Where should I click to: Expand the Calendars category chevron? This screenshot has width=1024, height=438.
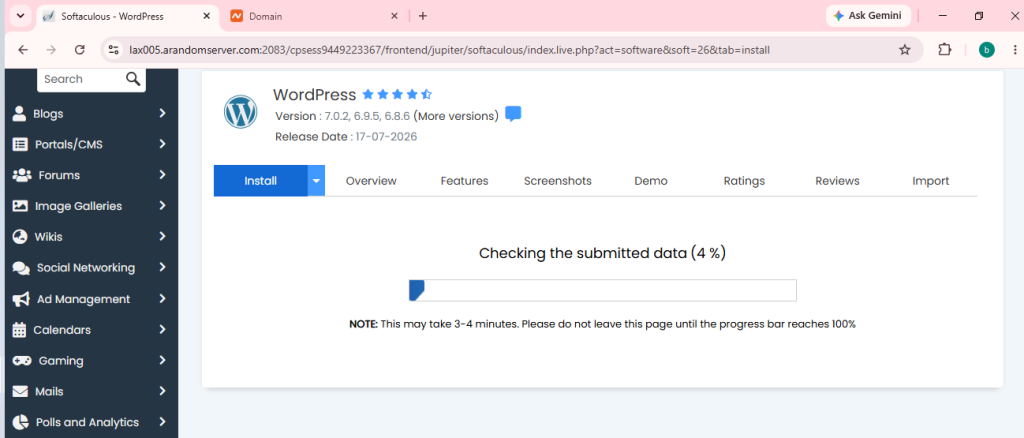click(163, 330)
